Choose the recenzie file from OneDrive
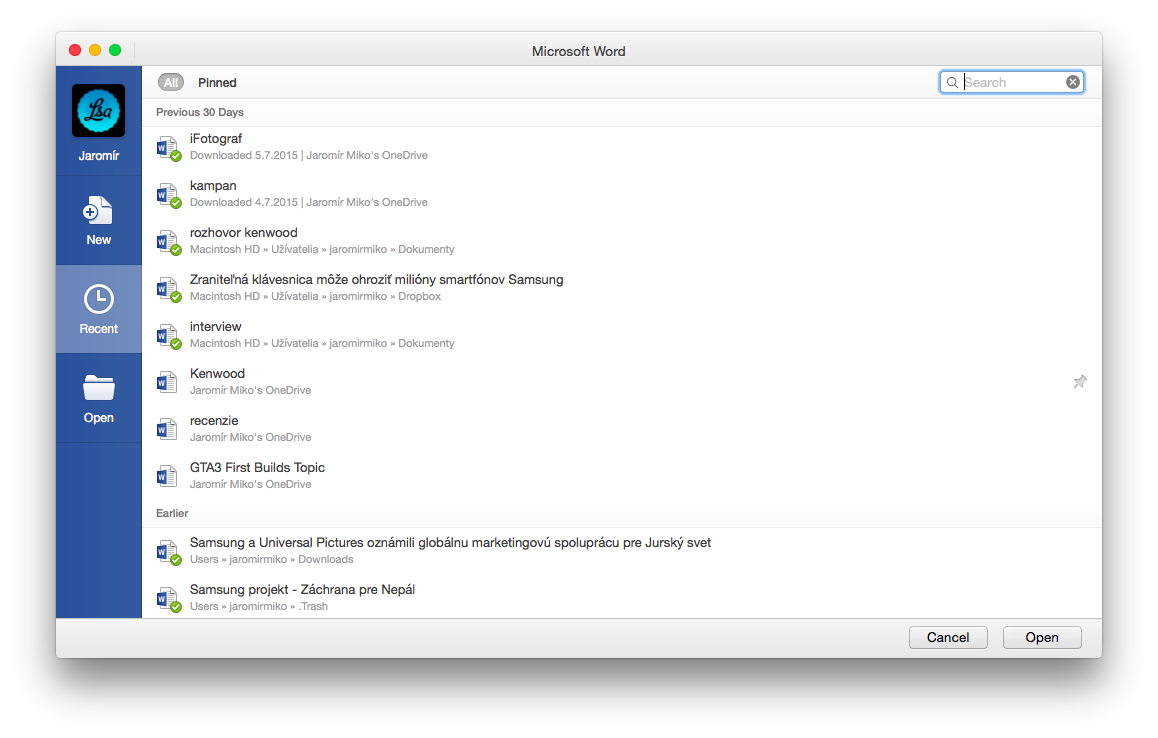 point(214,421)
